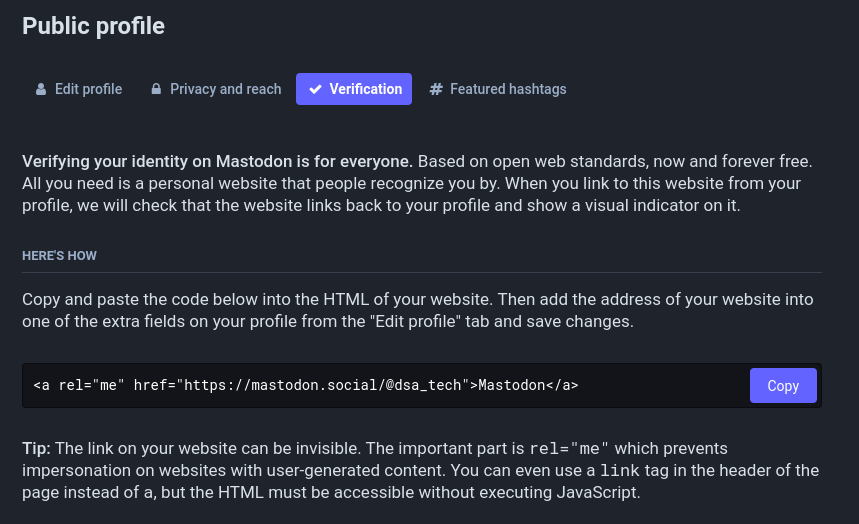Open the Edit profile tab

coord(88,89)
